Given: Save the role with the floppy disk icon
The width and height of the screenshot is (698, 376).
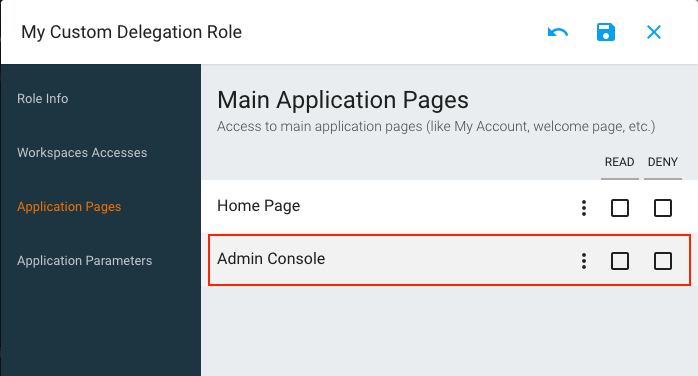Looking at the screenshot, I should (605, 32).
